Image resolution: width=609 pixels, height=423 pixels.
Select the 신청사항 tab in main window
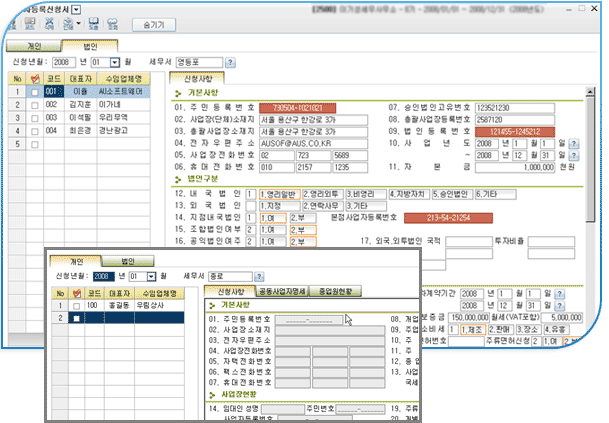(x=197, y=78)
